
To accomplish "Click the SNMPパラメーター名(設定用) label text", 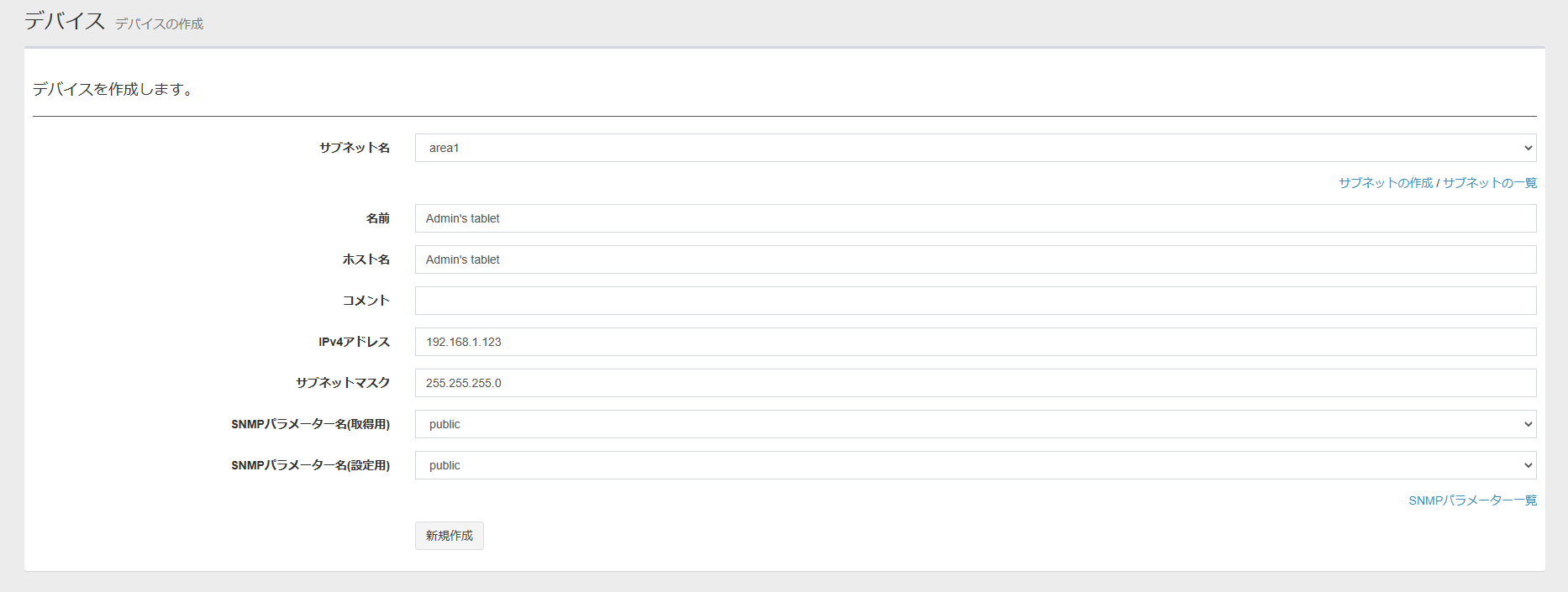I will (310, 465).
